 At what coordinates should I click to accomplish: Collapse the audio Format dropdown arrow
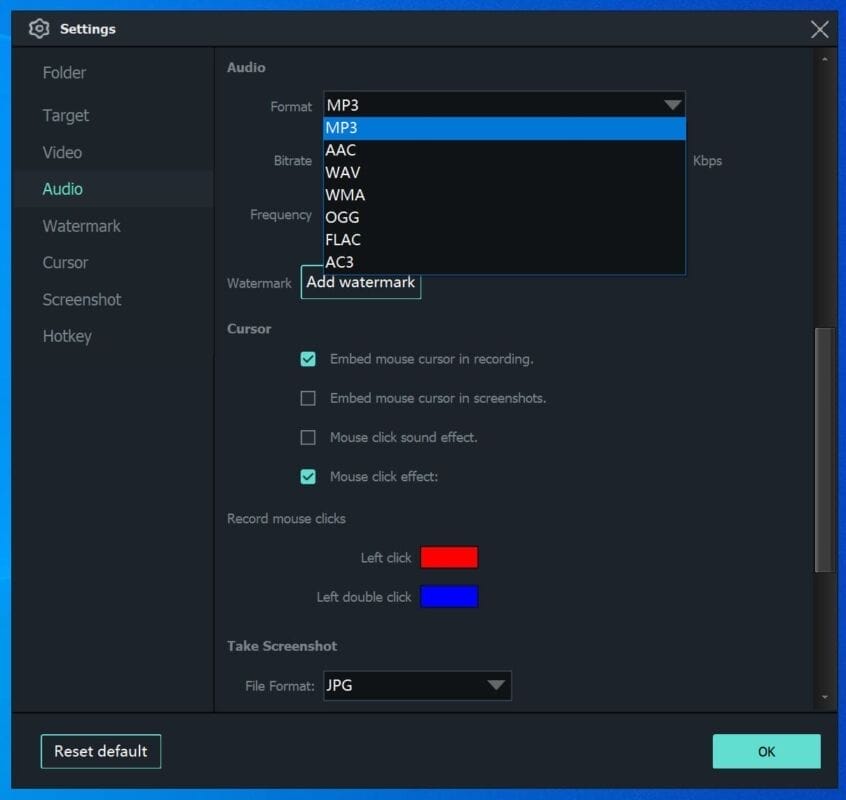pyautogui.click(x=671, y=105)
